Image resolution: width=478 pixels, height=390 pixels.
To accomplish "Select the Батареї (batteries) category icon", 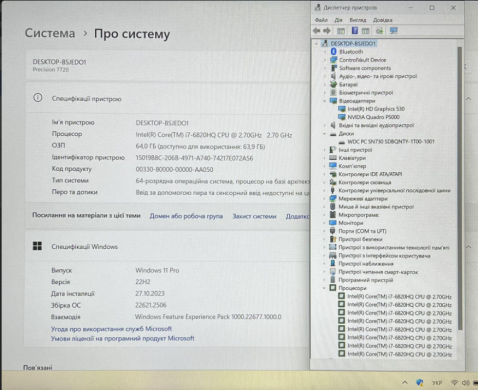I will pos(333,84).
